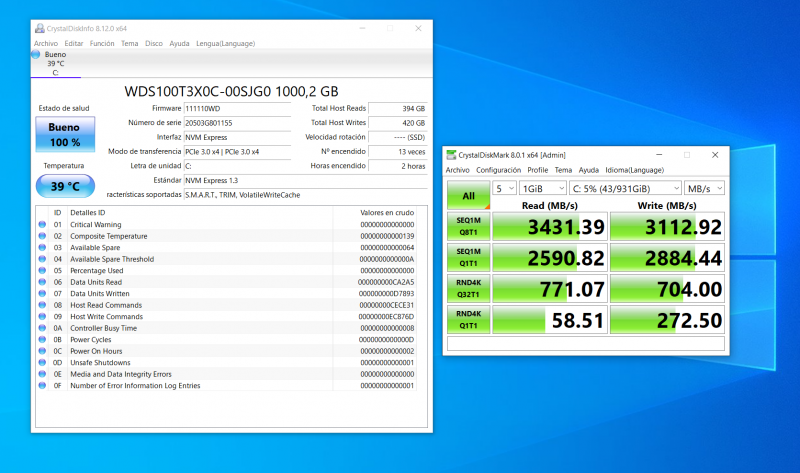The image size is (800, 473).
Task: Click the empty comment field in CrystalDiskMark
Action: coord(586,343)
